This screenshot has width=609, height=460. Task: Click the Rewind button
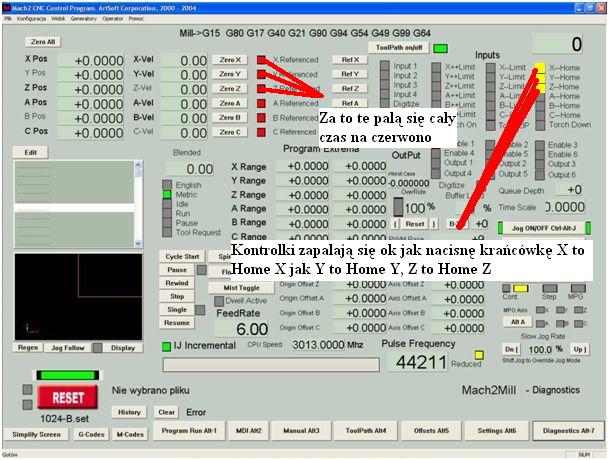coord(177,283)
